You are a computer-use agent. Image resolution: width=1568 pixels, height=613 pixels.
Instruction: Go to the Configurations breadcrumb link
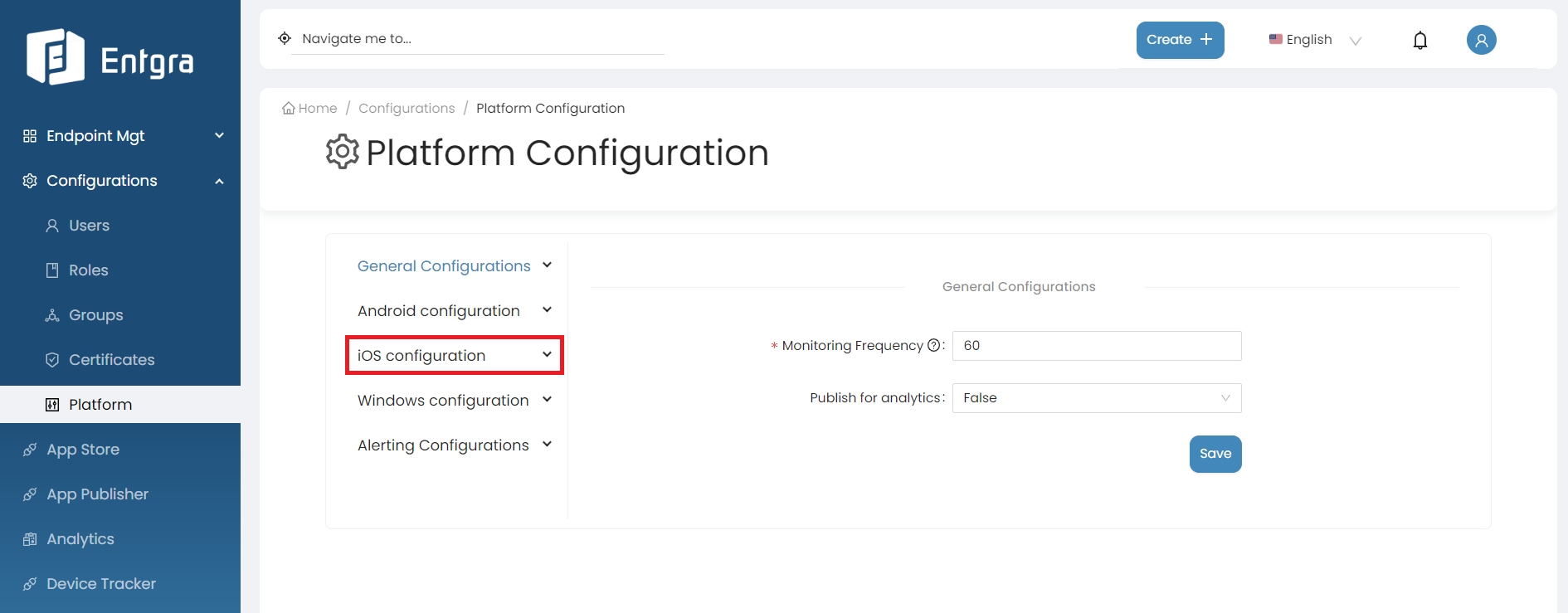(x=407, y=109)
